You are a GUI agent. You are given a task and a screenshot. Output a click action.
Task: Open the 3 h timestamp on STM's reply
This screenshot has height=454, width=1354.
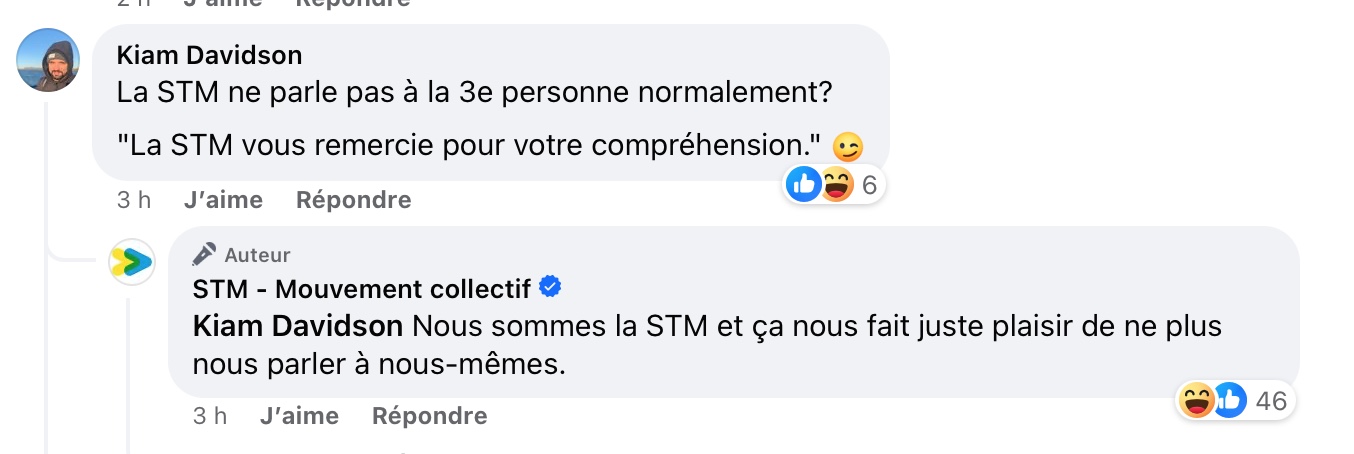click(209, 416)
